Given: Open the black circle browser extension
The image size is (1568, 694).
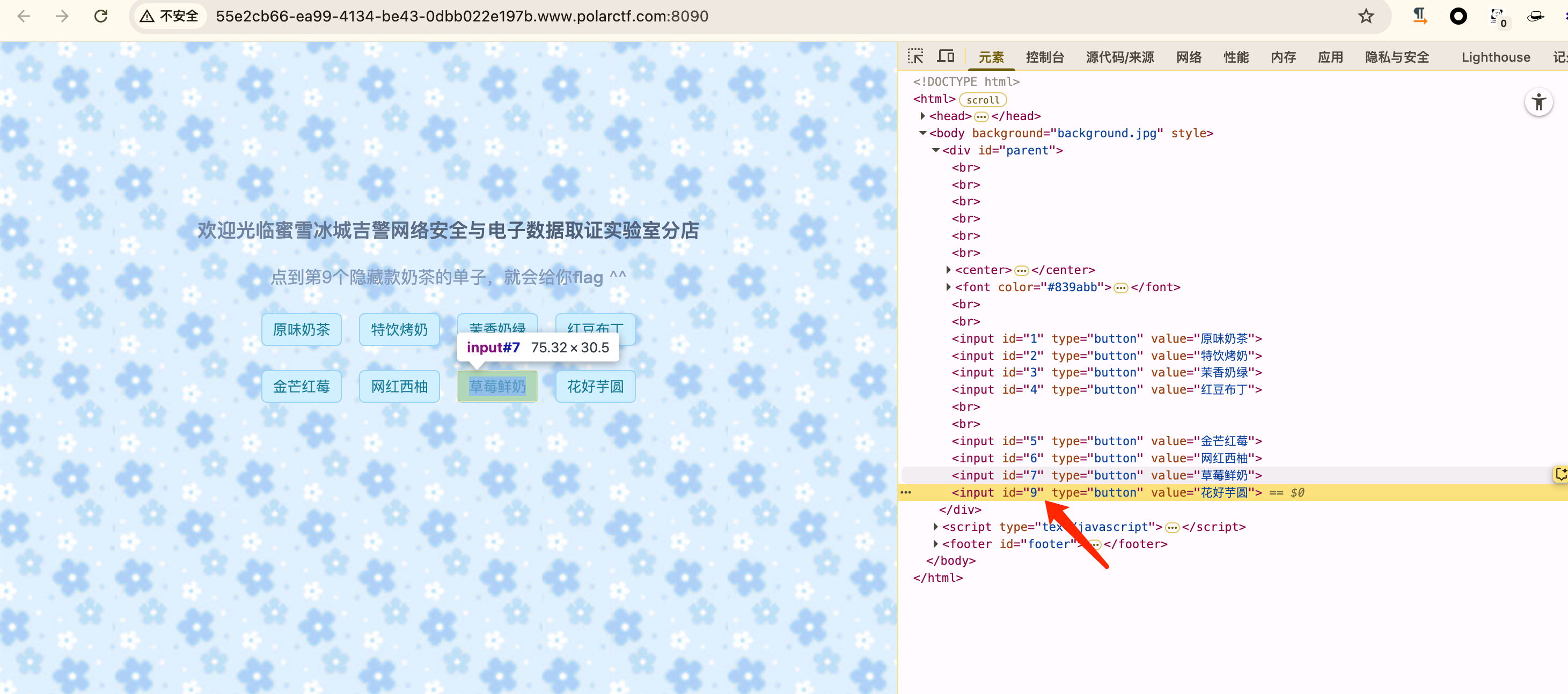Looking at the screenshot, I should click(1458, 17).
